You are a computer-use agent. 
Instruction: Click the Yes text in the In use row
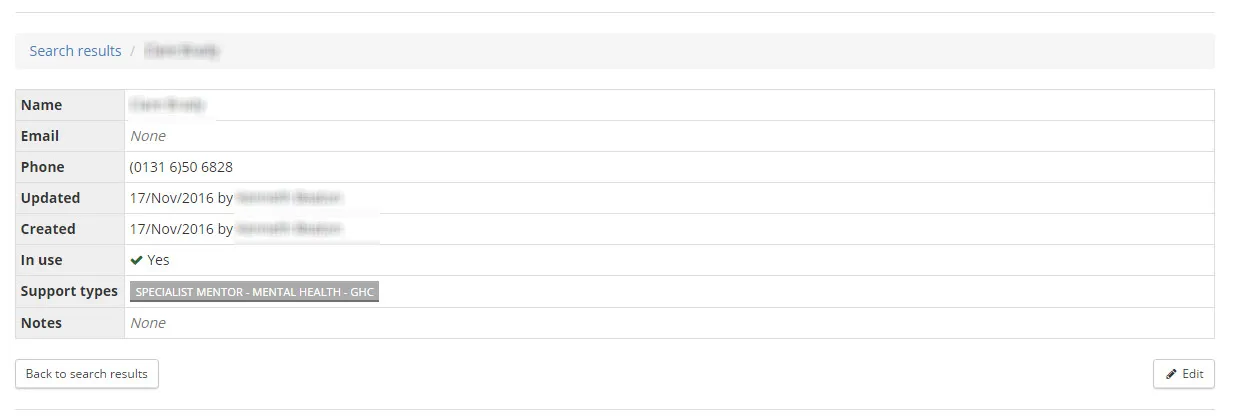click(158, 260)
